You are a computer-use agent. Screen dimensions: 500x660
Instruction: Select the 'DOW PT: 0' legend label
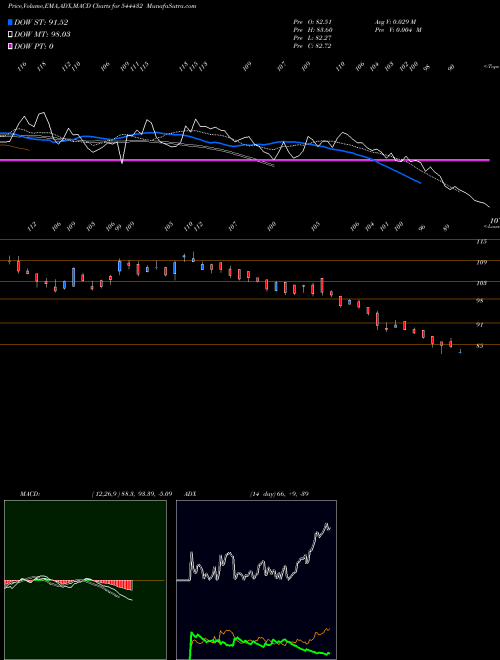(x=34, y=46)
